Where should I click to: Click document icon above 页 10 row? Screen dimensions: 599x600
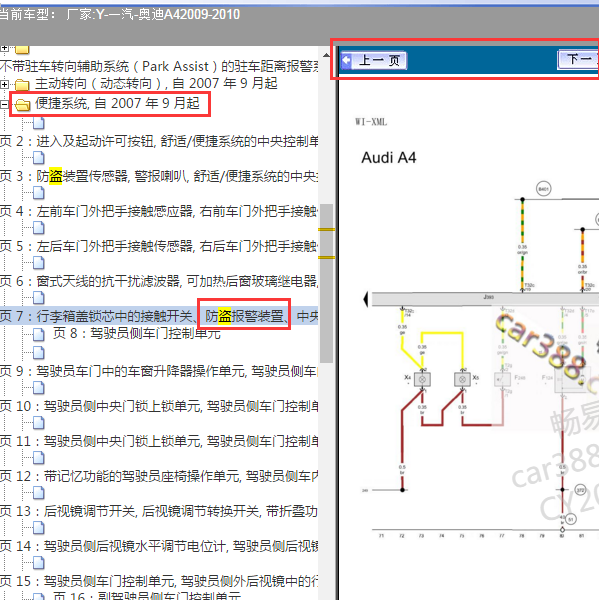pos(39,388)
